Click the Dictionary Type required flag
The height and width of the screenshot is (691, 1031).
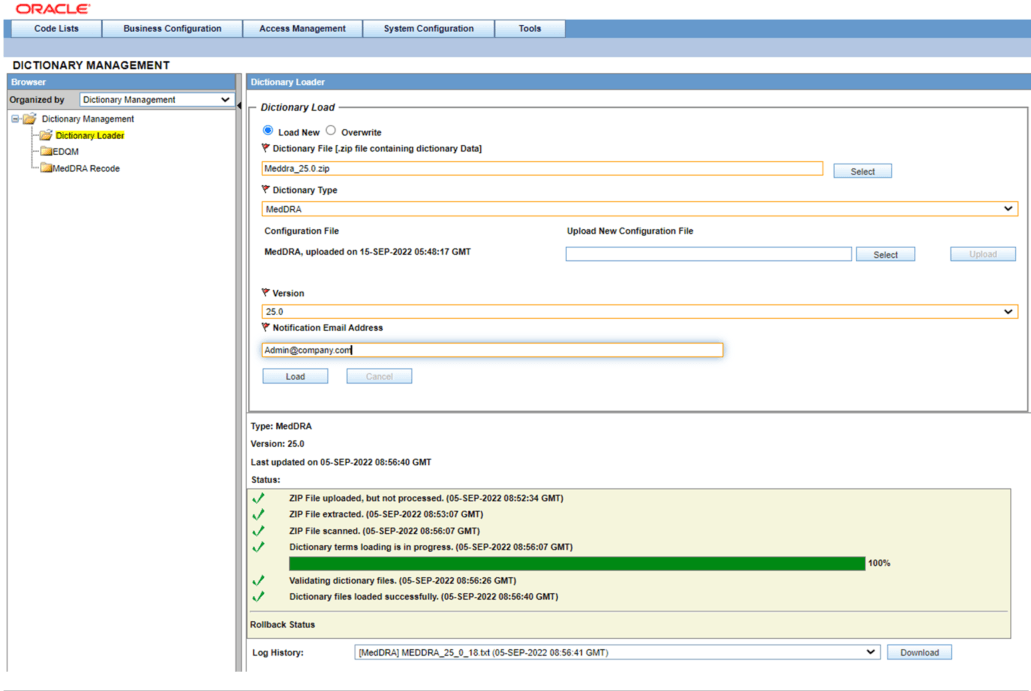pyautogui.click(x=266, y=189)
